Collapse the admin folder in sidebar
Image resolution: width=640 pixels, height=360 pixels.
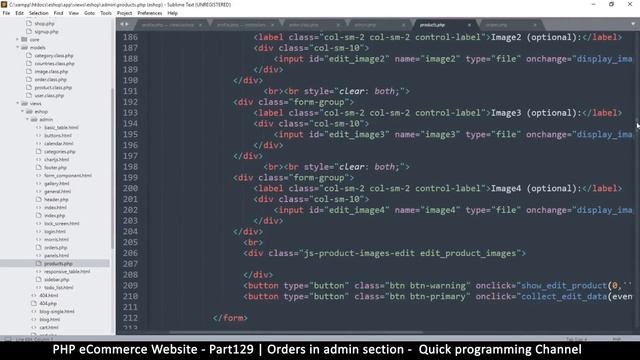pyautogui.click(x=28, y=119)
